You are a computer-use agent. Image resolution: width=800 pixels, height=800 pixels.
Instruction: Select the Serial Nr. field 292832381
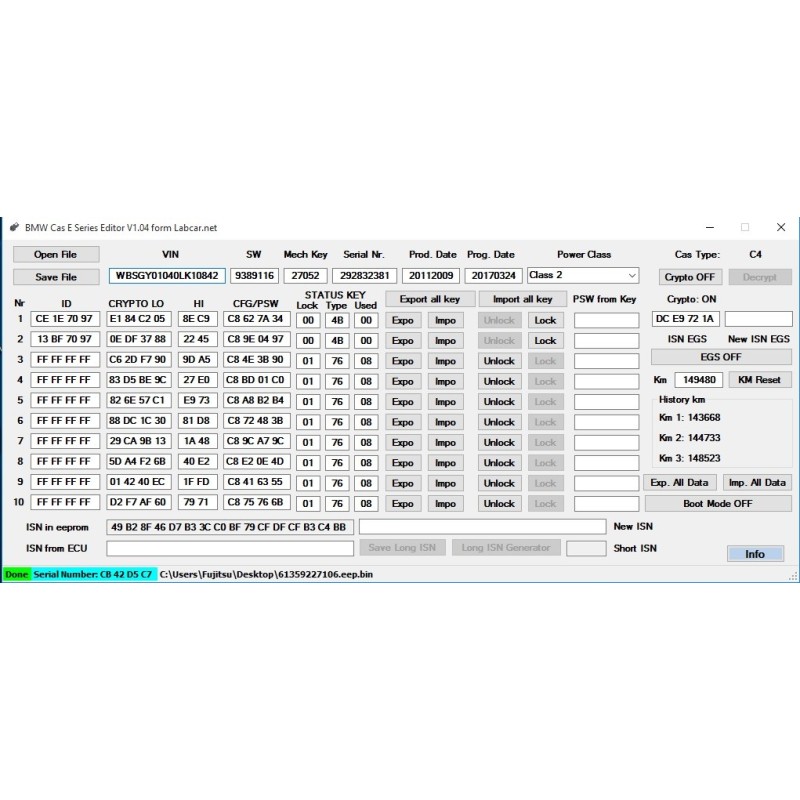364,276
